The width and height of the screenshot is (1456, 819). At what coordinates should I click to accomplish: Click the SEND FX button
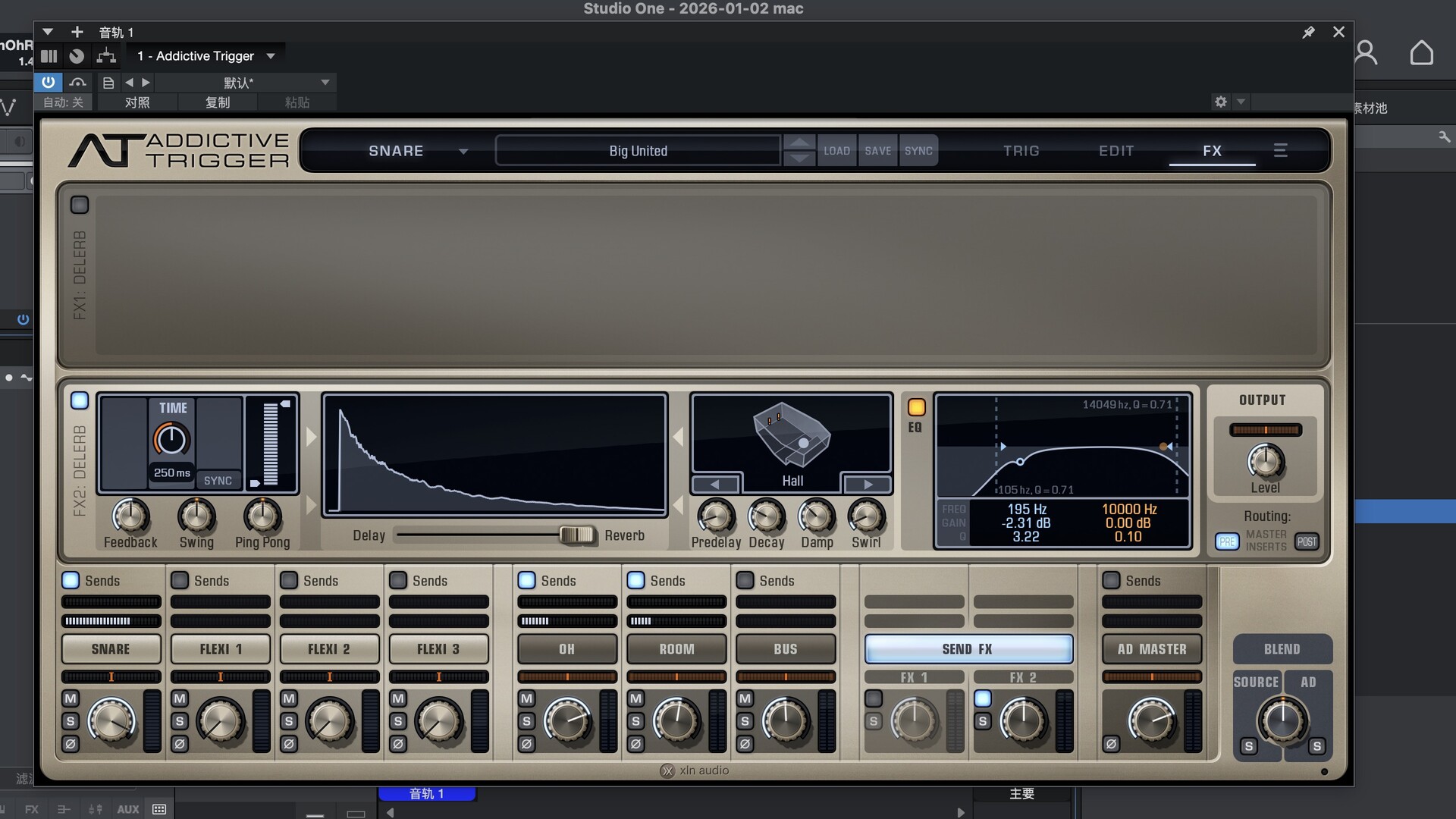968,649
